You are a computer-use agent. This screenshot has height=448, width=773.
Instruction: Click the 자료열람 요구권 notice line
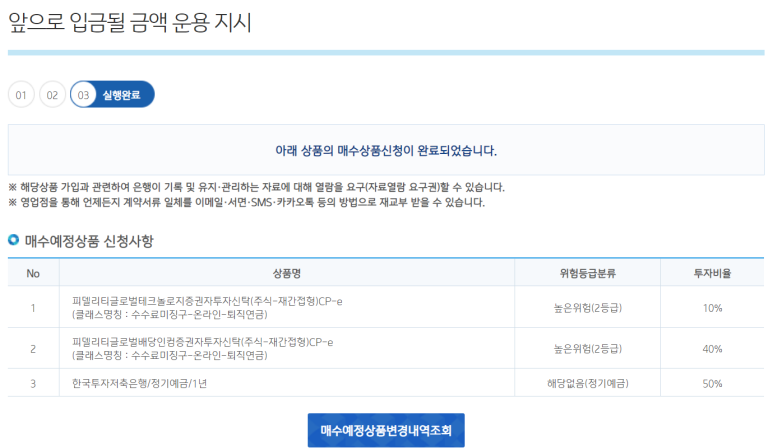click(256, 187)
